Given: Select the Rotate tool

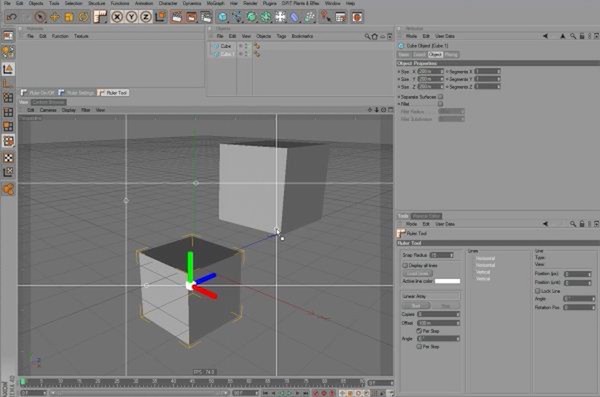Looking at the screenshot, I should [83, 17].
